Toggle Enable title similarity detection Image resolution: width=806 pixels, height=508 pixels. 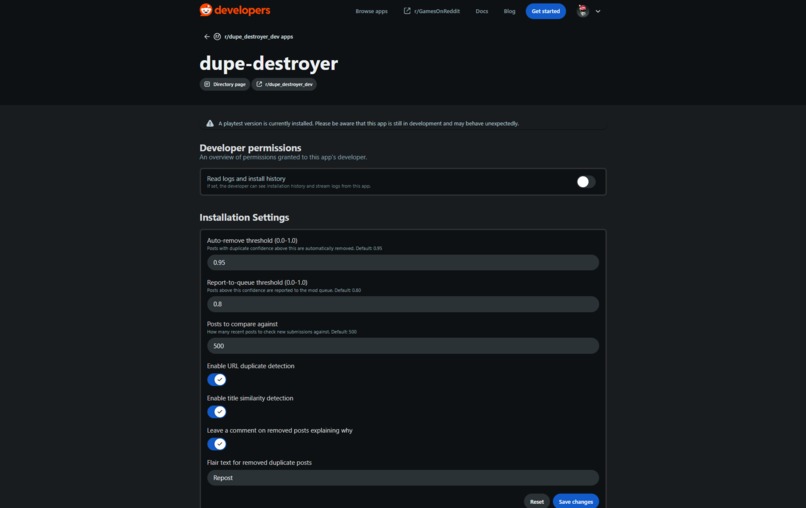click(216, 412)
